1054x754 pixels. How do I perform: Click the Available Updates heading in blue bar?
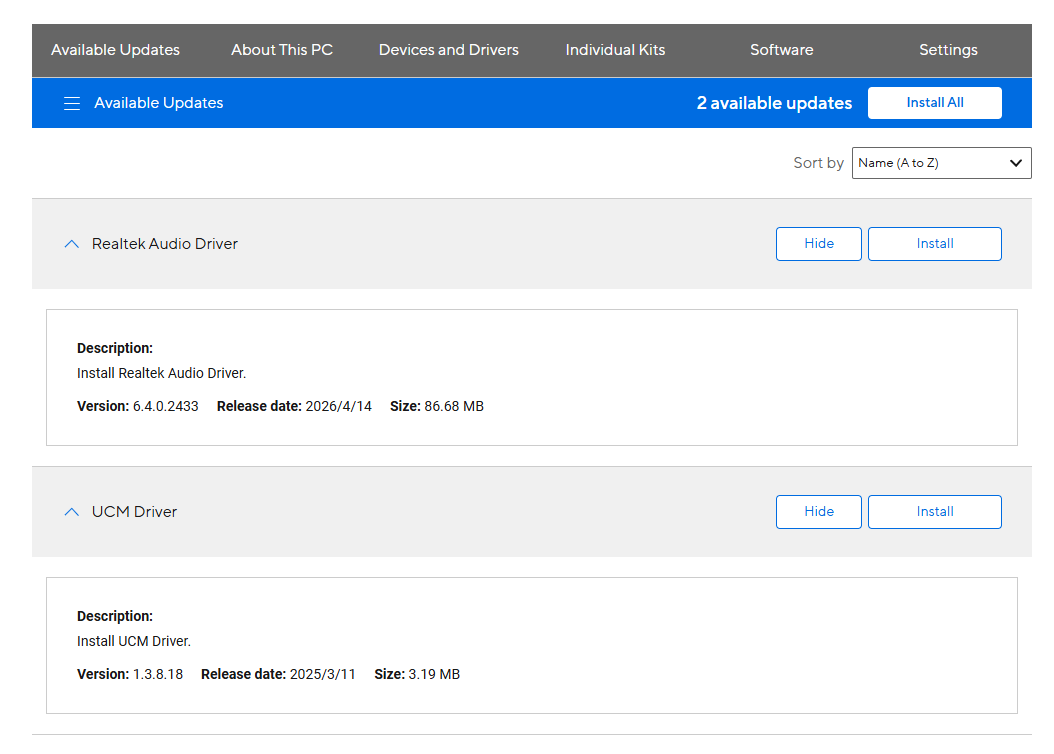(x=159, y=103)
